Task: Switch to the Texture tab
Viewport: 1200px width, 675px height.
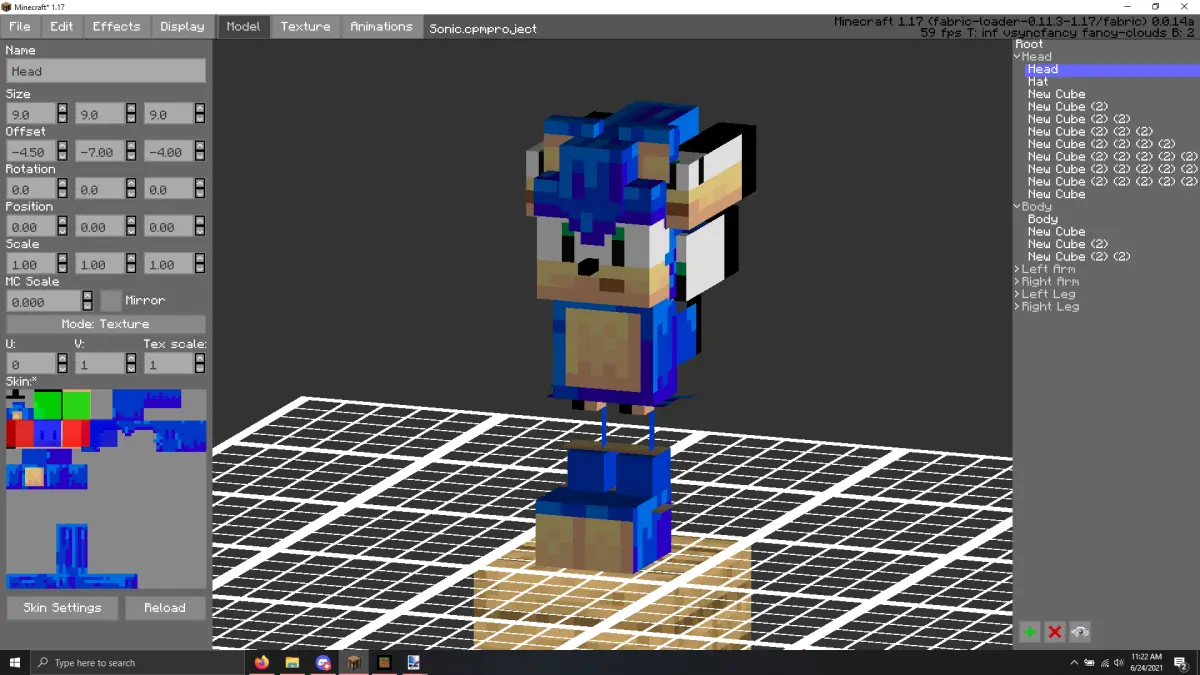Action: tap(305, 26)
